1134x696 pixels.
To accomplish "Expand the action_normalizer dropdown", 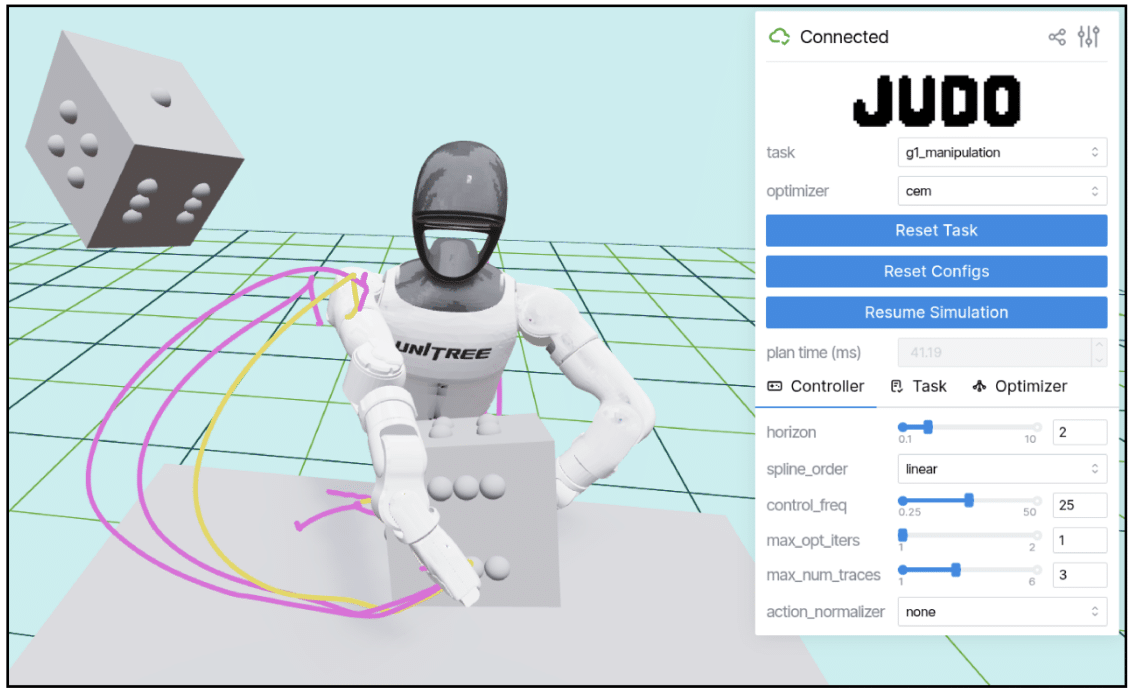I will pos(1001,612).
